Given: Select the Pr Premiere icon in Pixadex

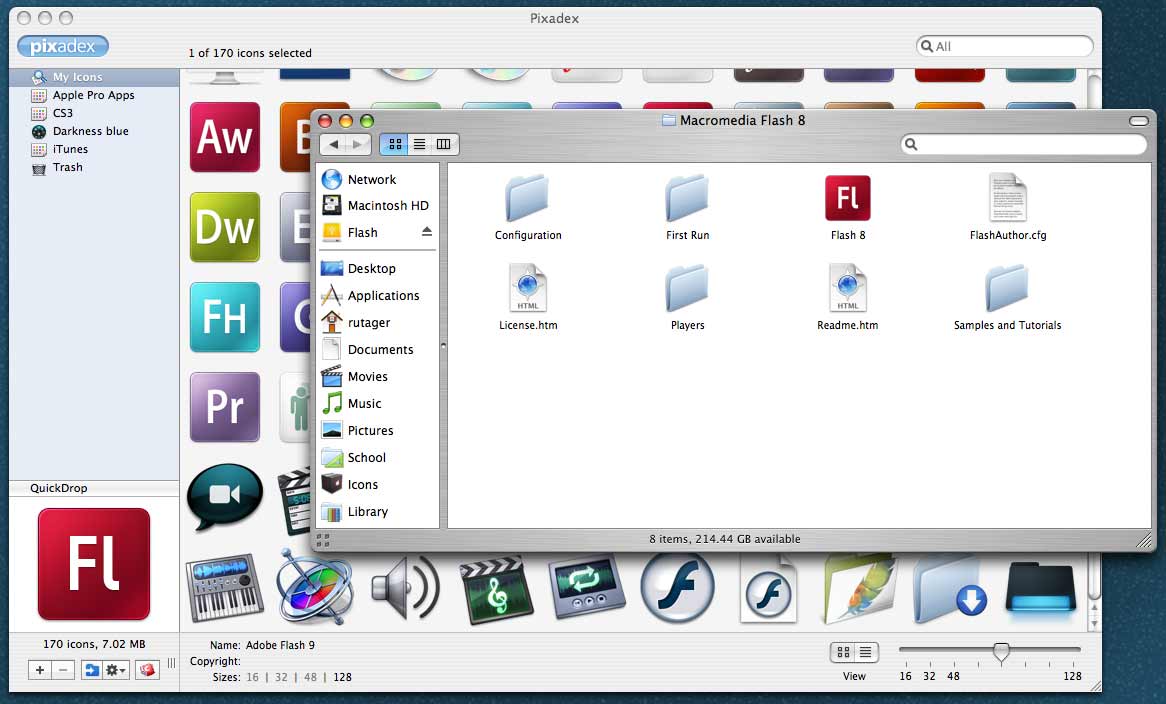Looking at the screenshot, I should pyautogui.click(x=225, y=407).
